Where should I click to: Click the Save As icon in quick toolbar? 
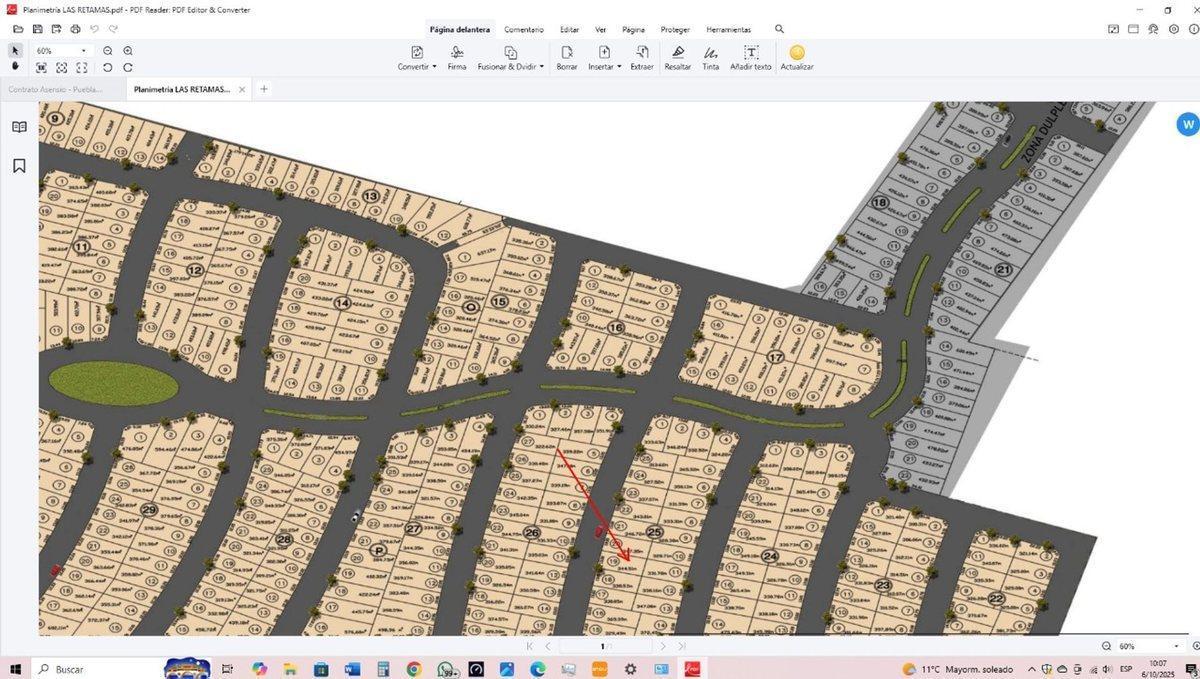pyautogui.click(x=56, y=29)
